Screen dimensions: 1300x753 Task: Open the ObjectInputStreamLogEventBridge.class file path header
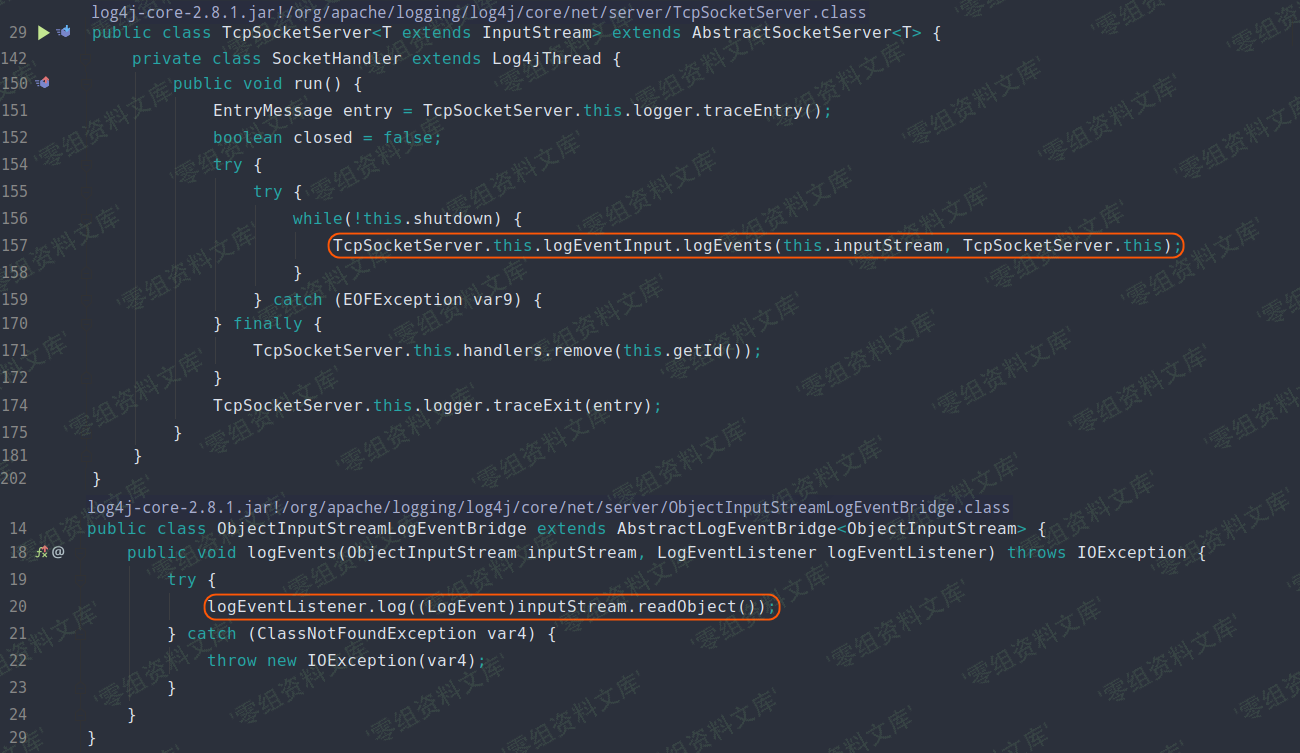(548, 507)
